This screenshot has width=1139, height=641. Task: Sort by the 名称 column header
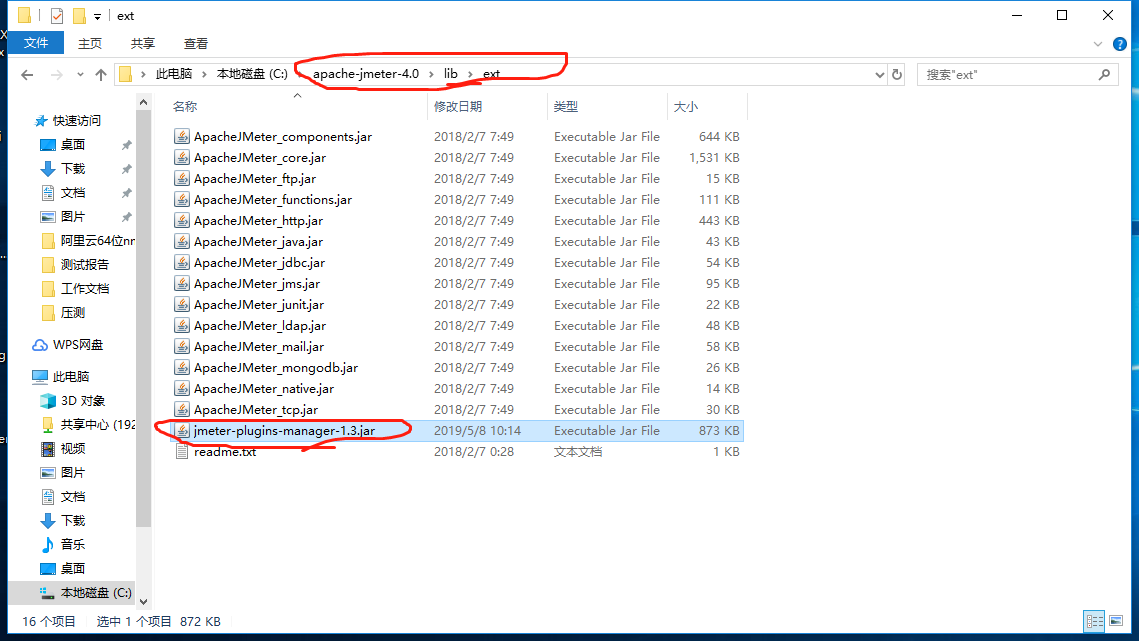point(185,106)
